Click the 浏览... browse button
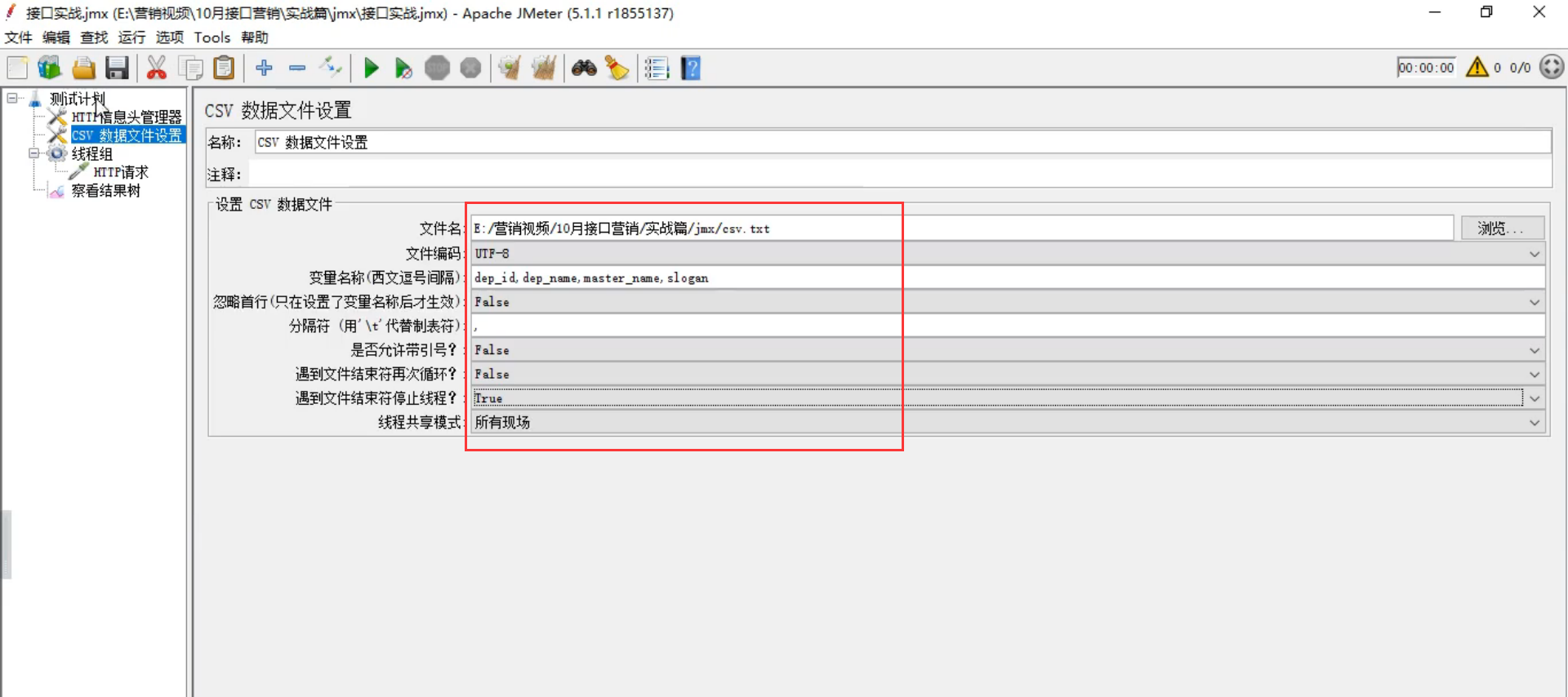Image resolution: width=1568 pixels, height=697 pixels. tap(1501, 229)
